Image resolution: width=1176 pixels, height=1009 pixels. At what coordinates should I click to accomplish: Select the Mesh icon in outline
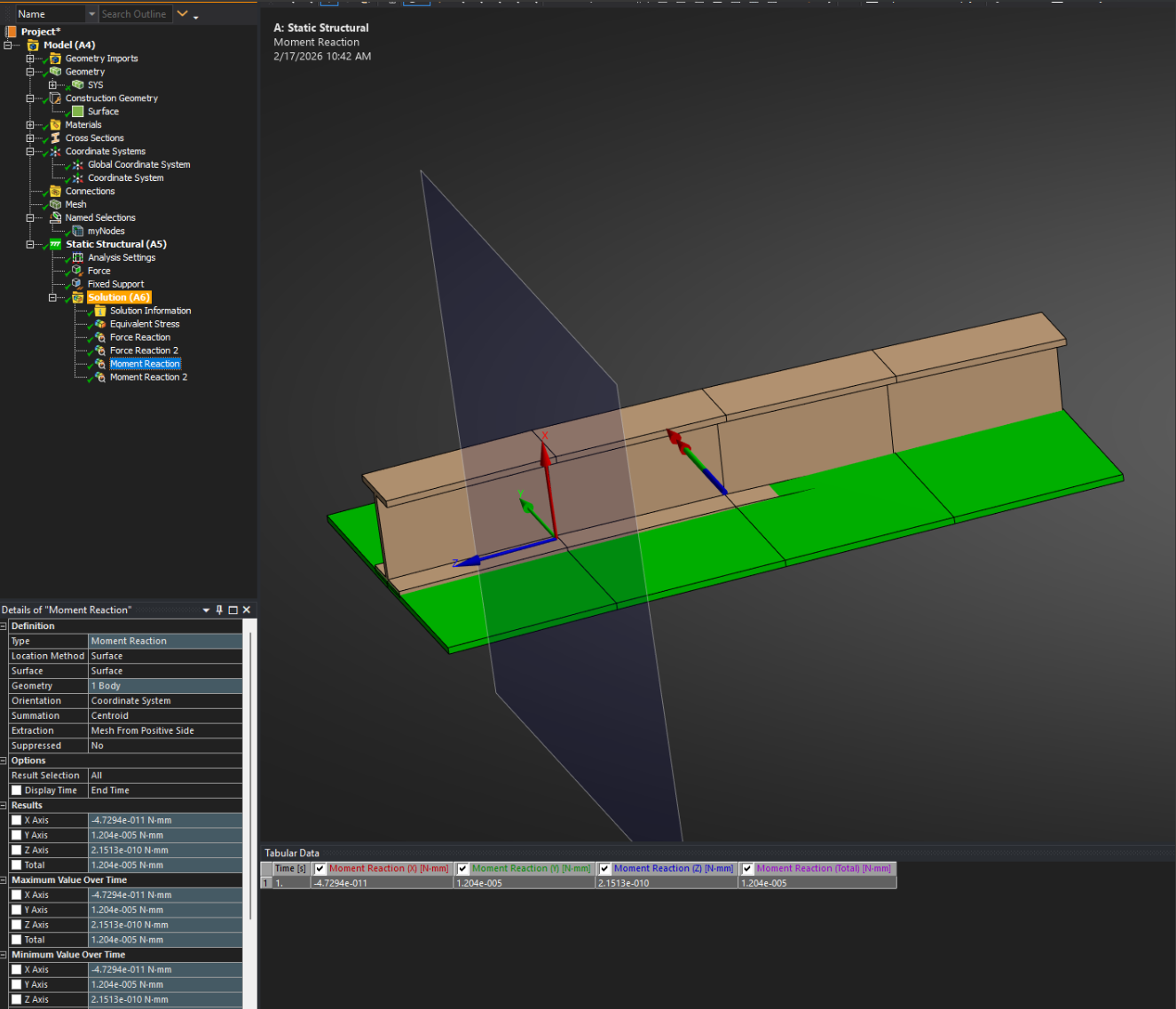[x=55, y=204]
